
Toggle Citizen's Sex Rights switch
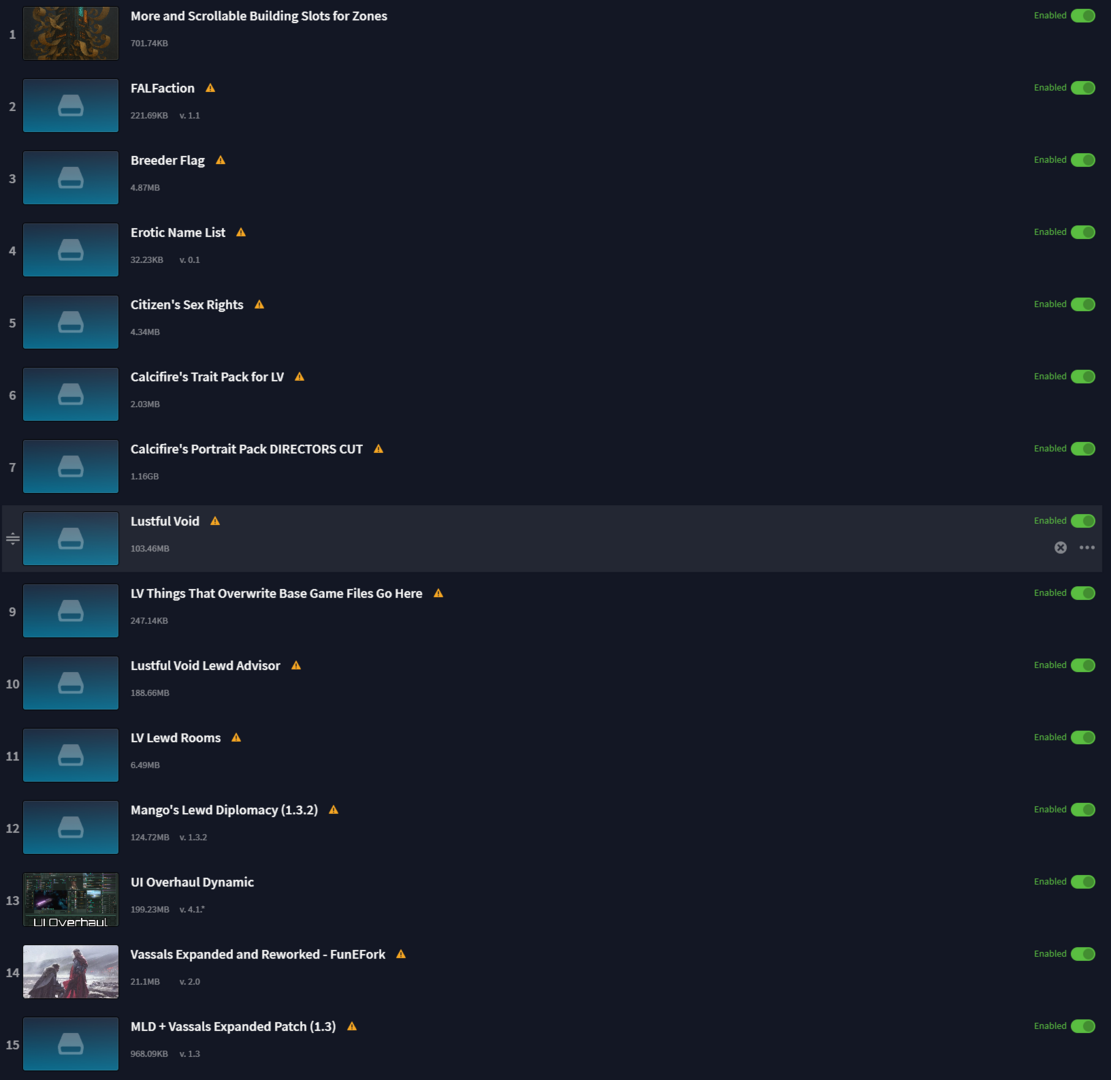(1083, 305)
